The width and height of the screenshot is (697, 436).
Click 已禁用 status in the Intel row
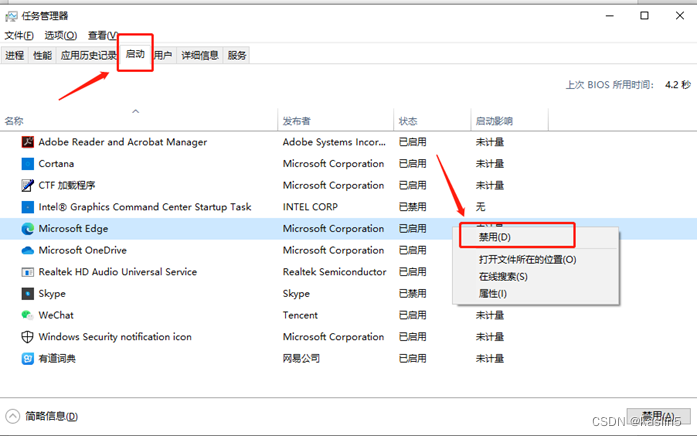tap(413, 207)
